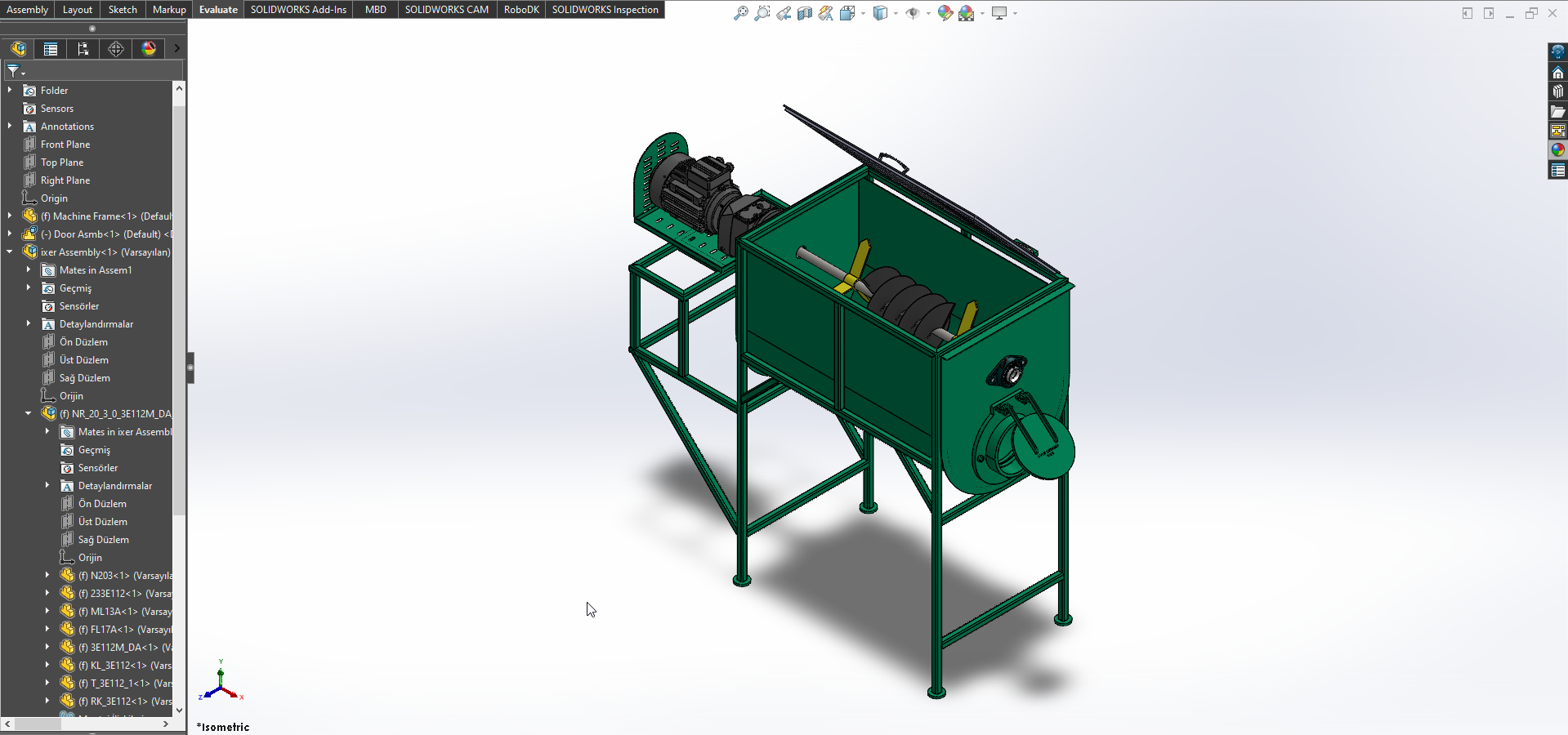This screenshot has height=735, width=1568.
Task: Click the Previous View icon
Action: tap(784, 13)
